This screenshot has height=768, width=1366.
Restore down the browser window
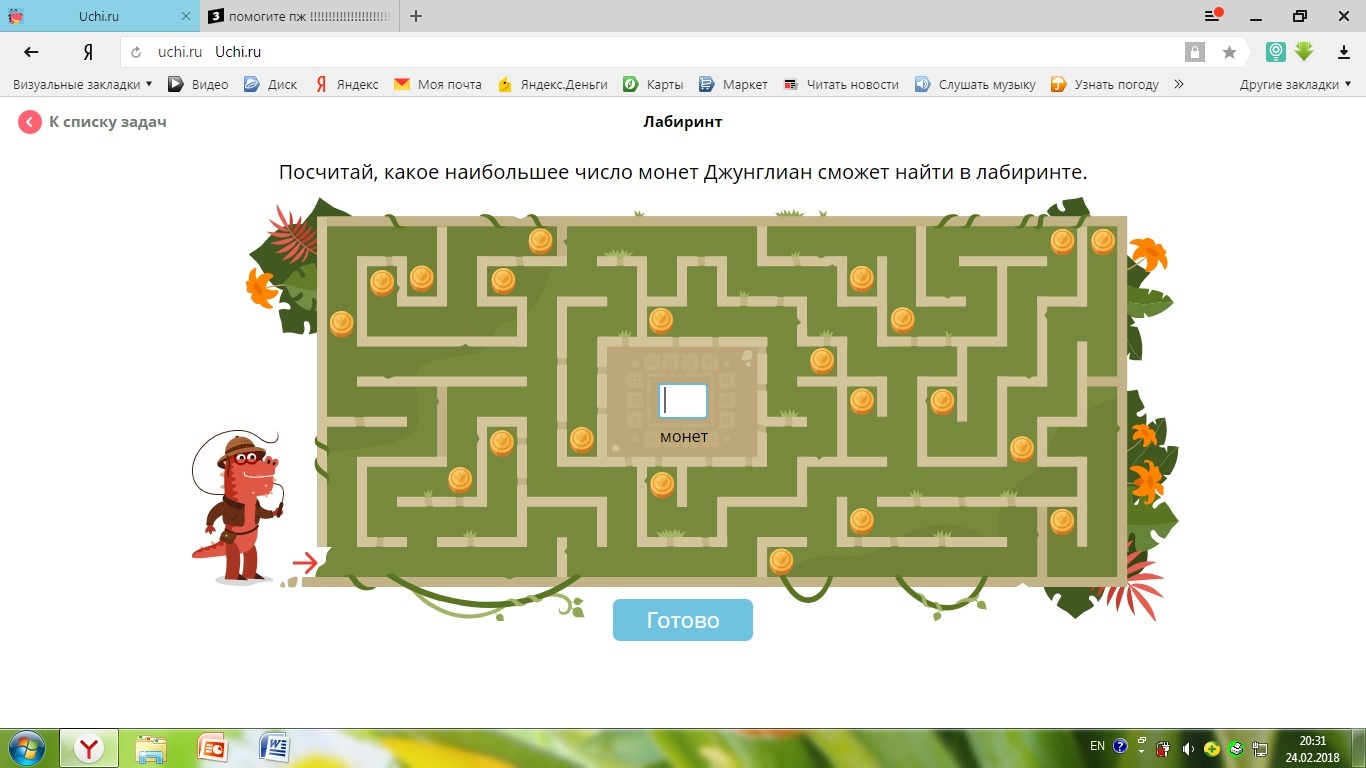point(1300,15)
